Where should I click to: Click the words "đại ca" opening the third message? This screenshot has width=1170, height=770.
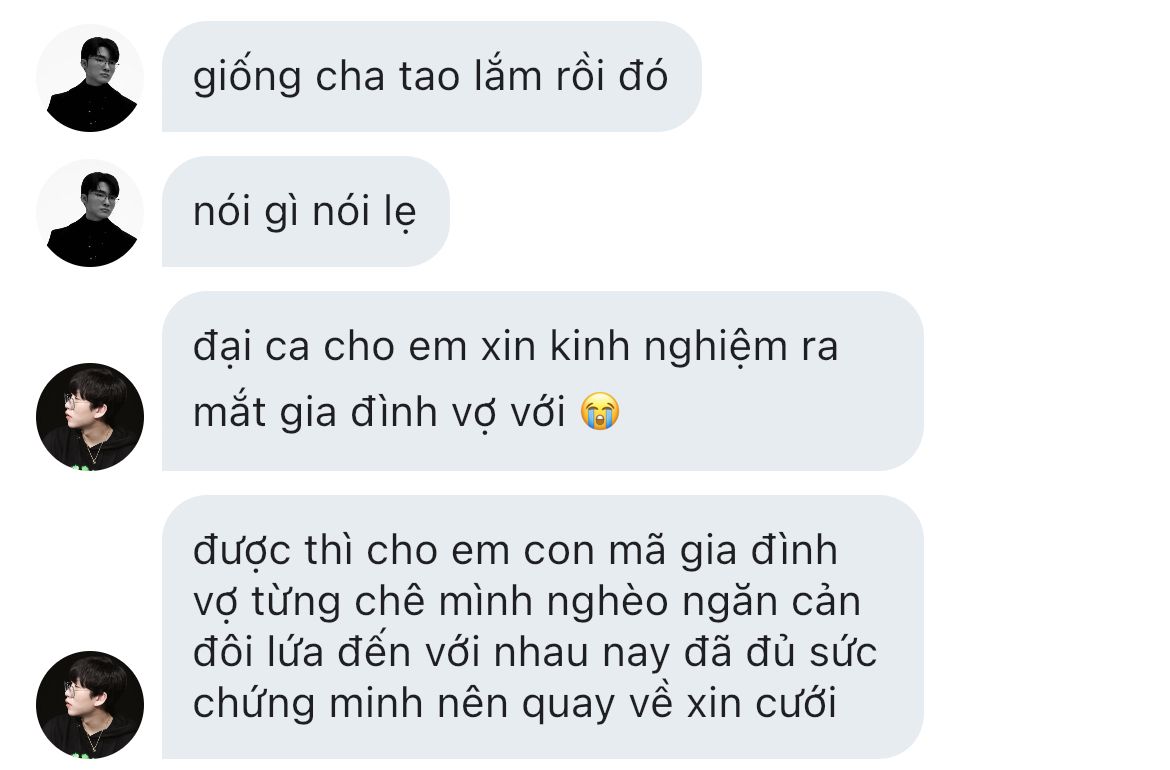point(251,348)
